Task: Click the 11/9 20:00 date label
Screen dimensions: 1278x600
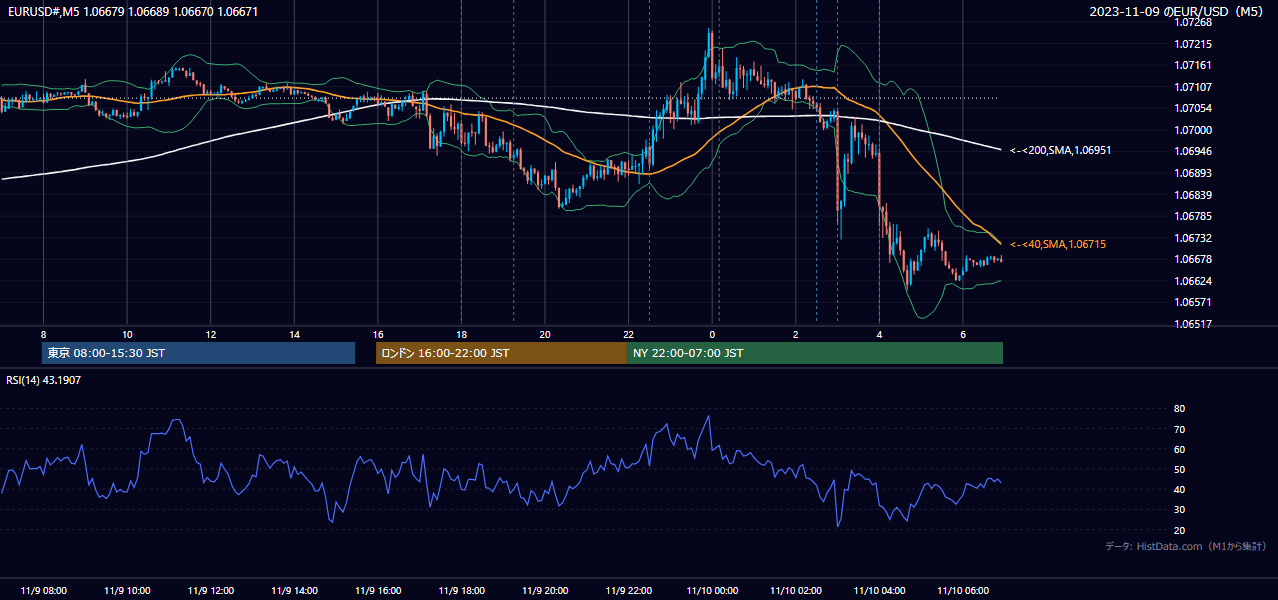Action: click(x=545, y=591)
